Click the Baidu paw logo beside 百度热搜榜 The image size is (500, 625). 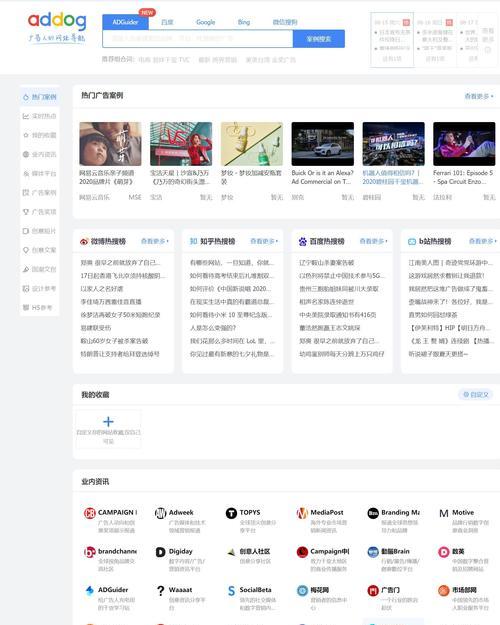[303, 241]
